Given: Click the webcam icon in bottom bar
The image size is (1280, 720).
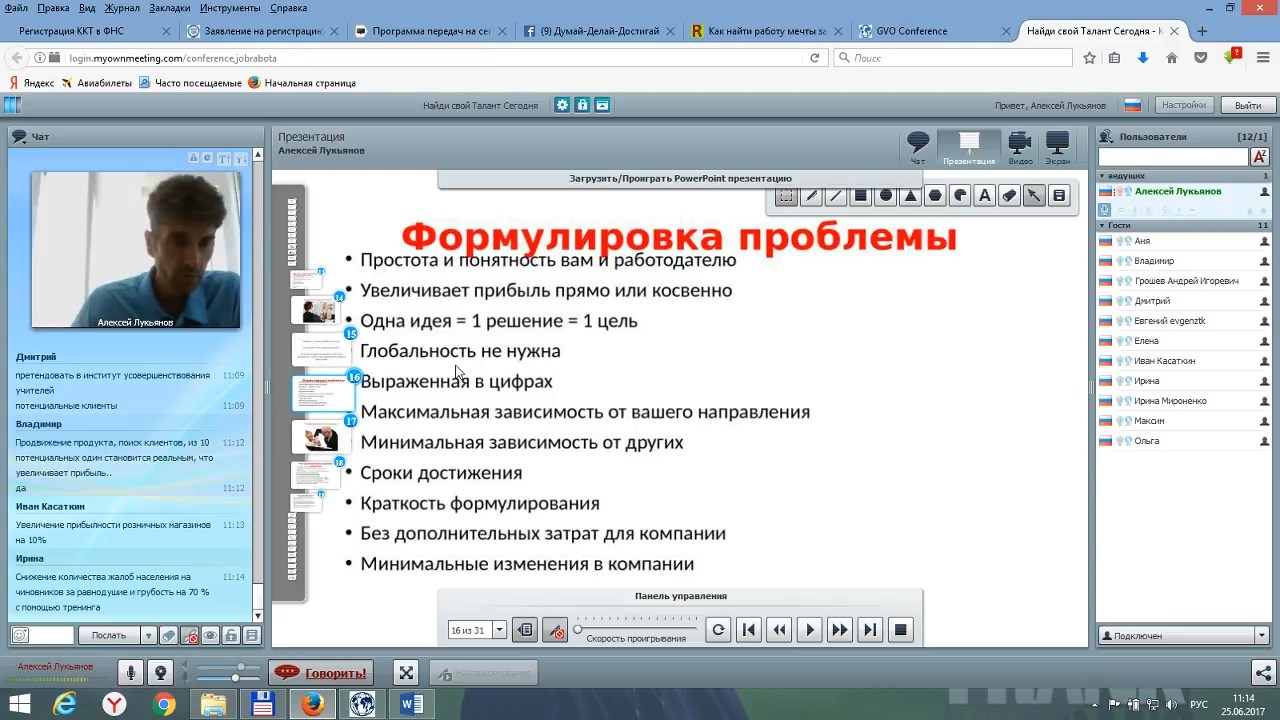Looking at the screenshot, I should 160,673.
